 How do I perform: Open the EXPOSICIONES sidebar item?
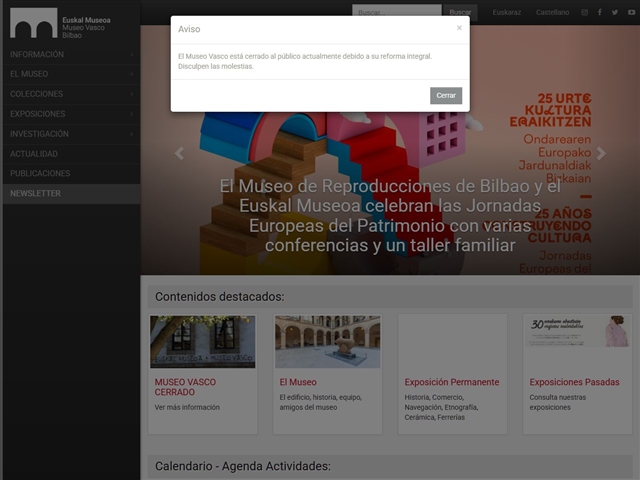coord(71,114)
